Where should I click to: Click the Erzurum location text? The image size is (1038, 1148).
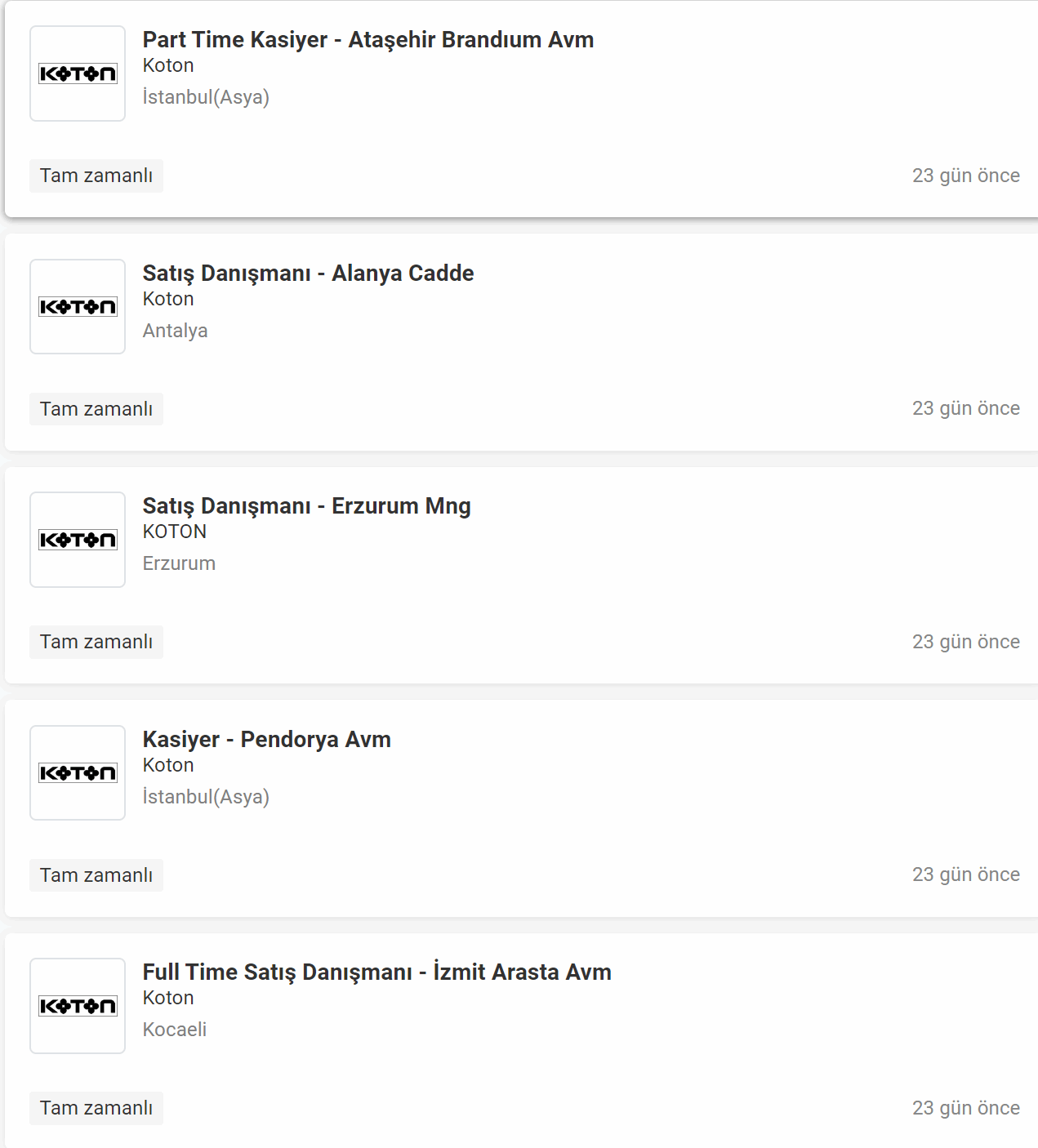(179, 563)
